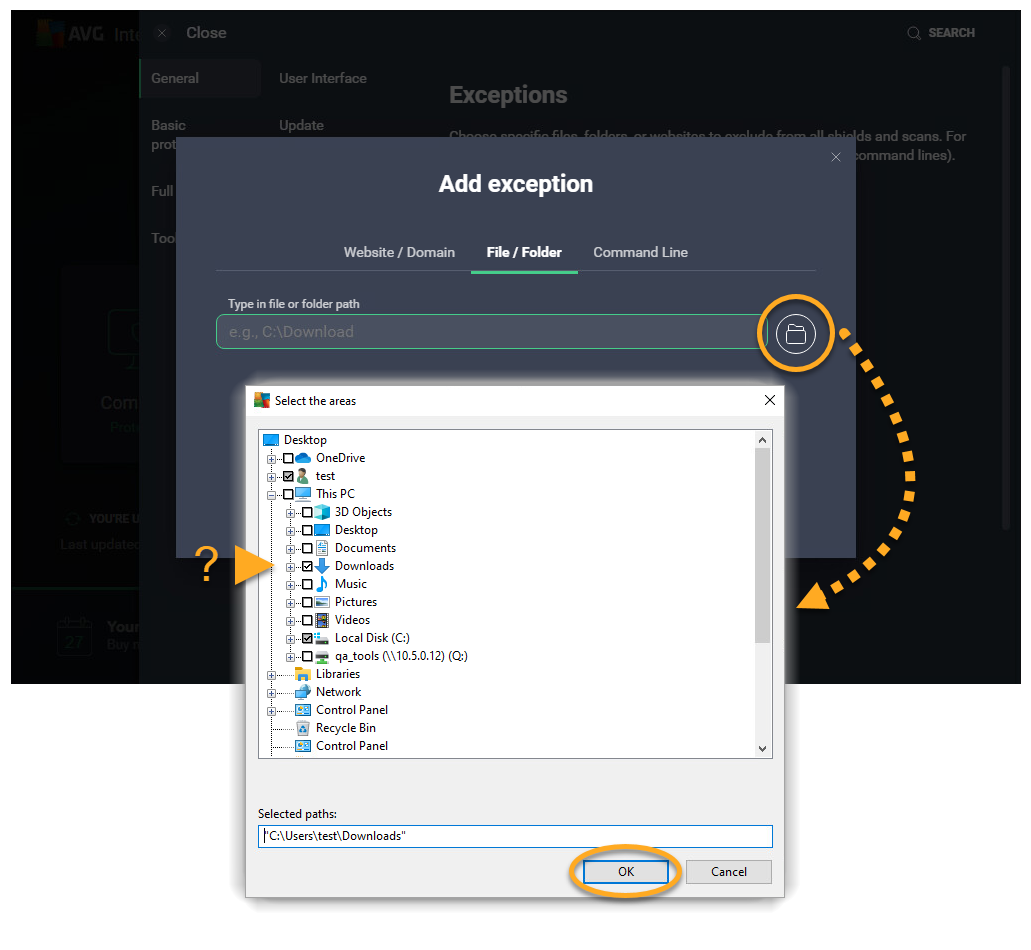Screen dimensions: 1031x950
Task: Switch to the Website / Domain tab
Action: click(399, 252)
